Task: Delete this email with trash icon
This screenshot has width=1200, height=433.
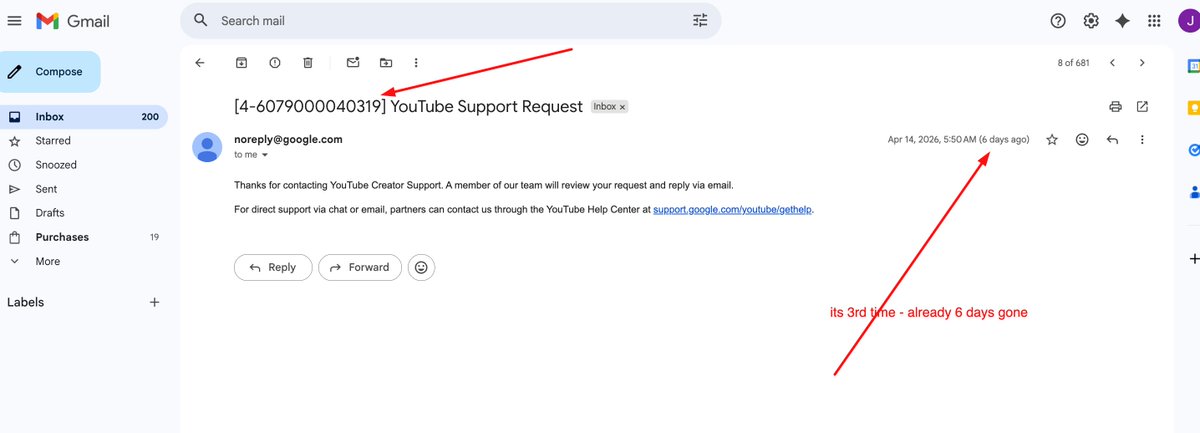Action: [x=308, y=62]
